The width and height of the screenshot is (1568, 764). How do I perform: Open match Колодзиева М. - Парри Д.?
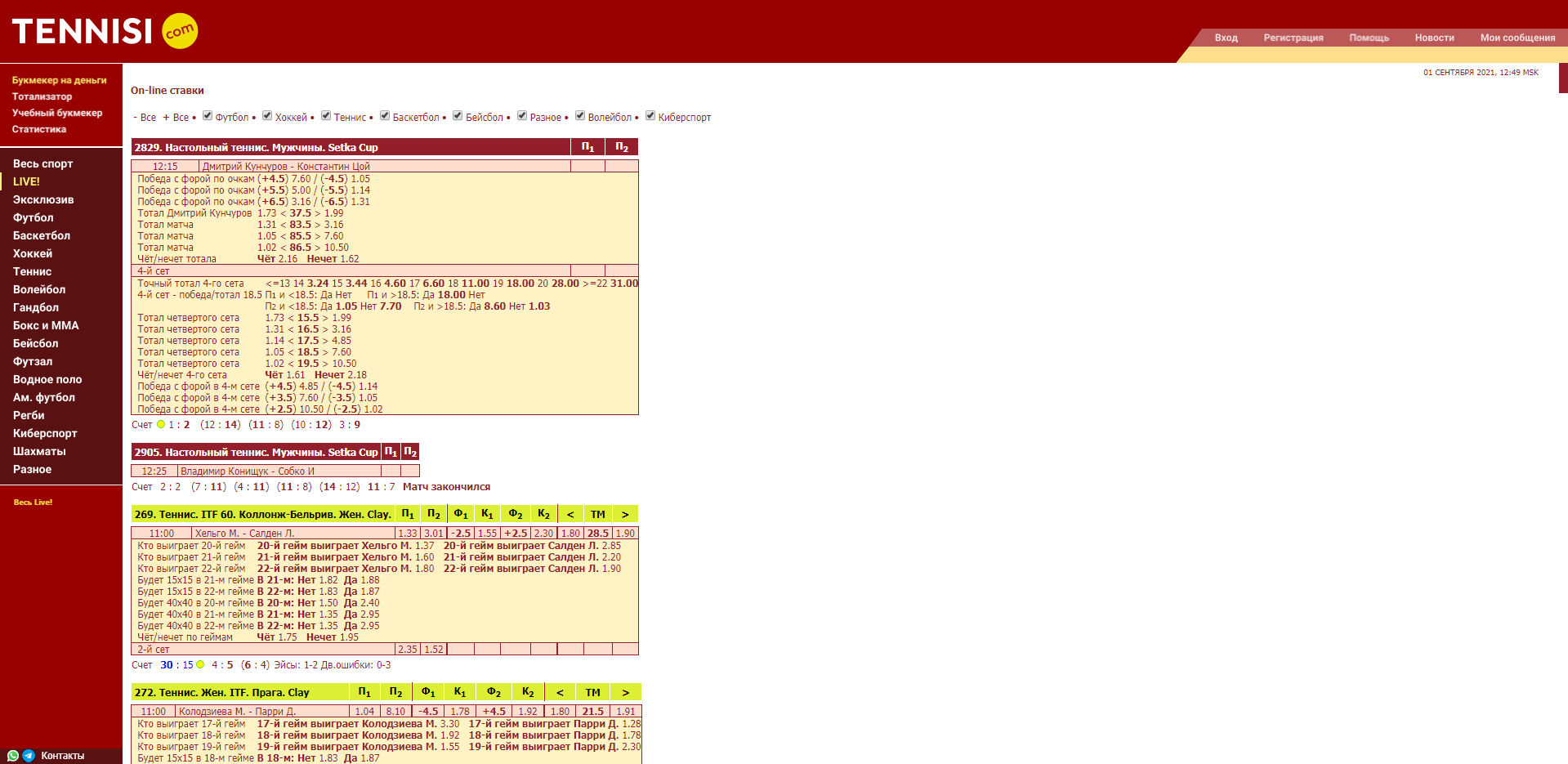238,712
